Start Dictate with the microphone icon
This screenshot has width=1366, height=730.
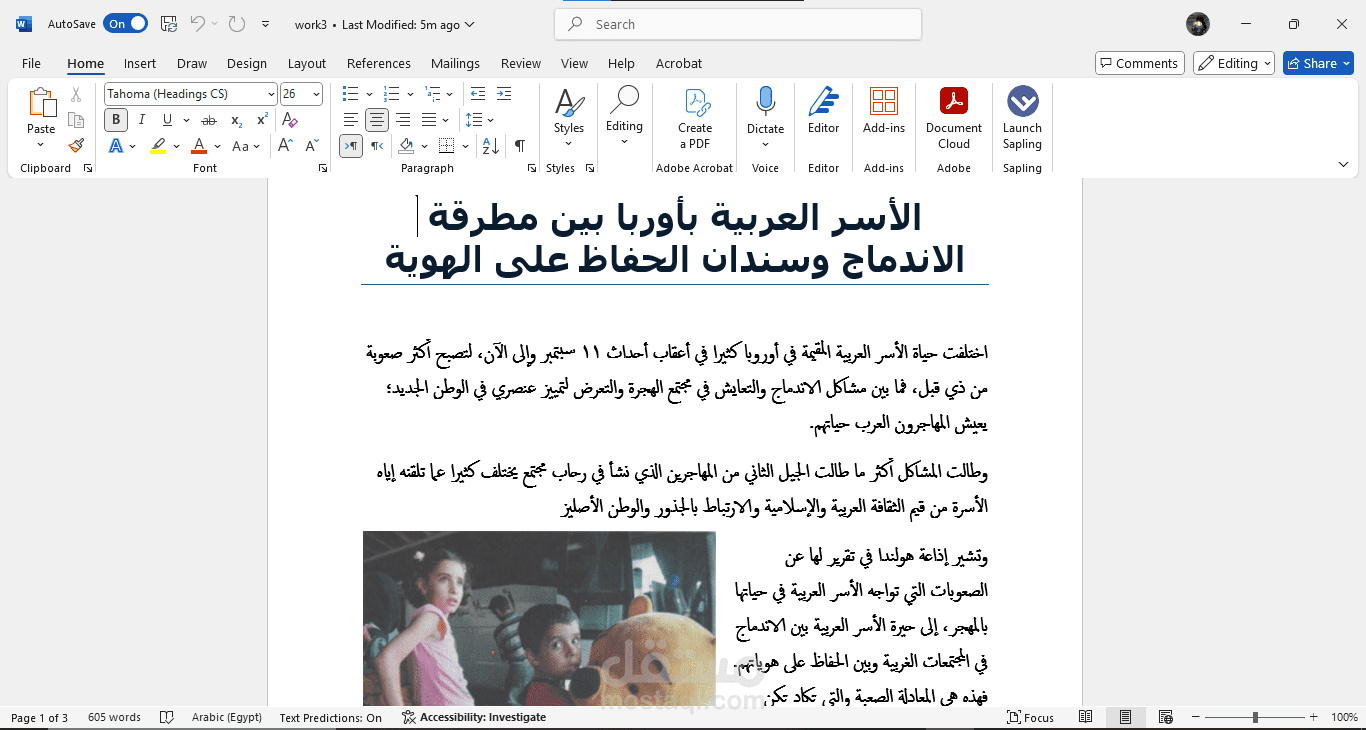click(765, 102)
